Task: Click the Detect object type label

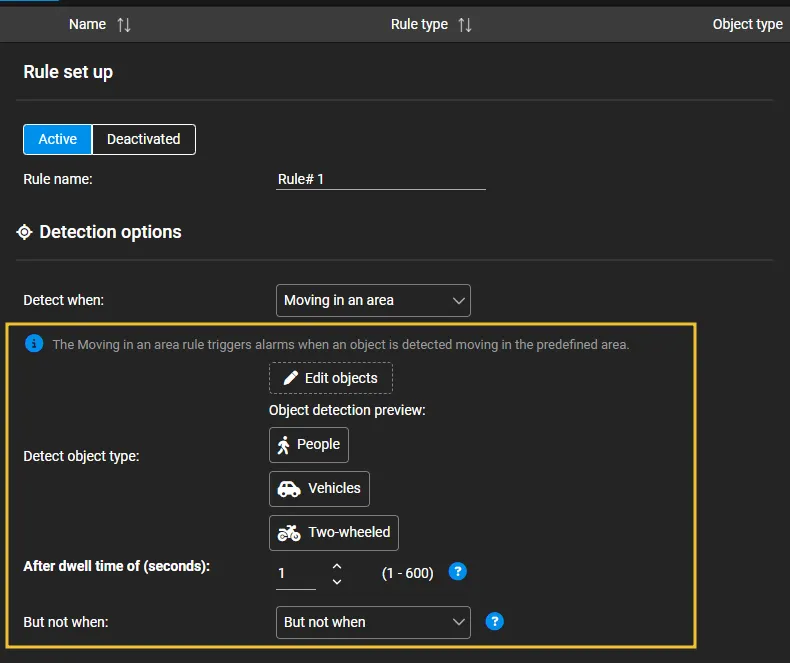Action: (81, 456)
